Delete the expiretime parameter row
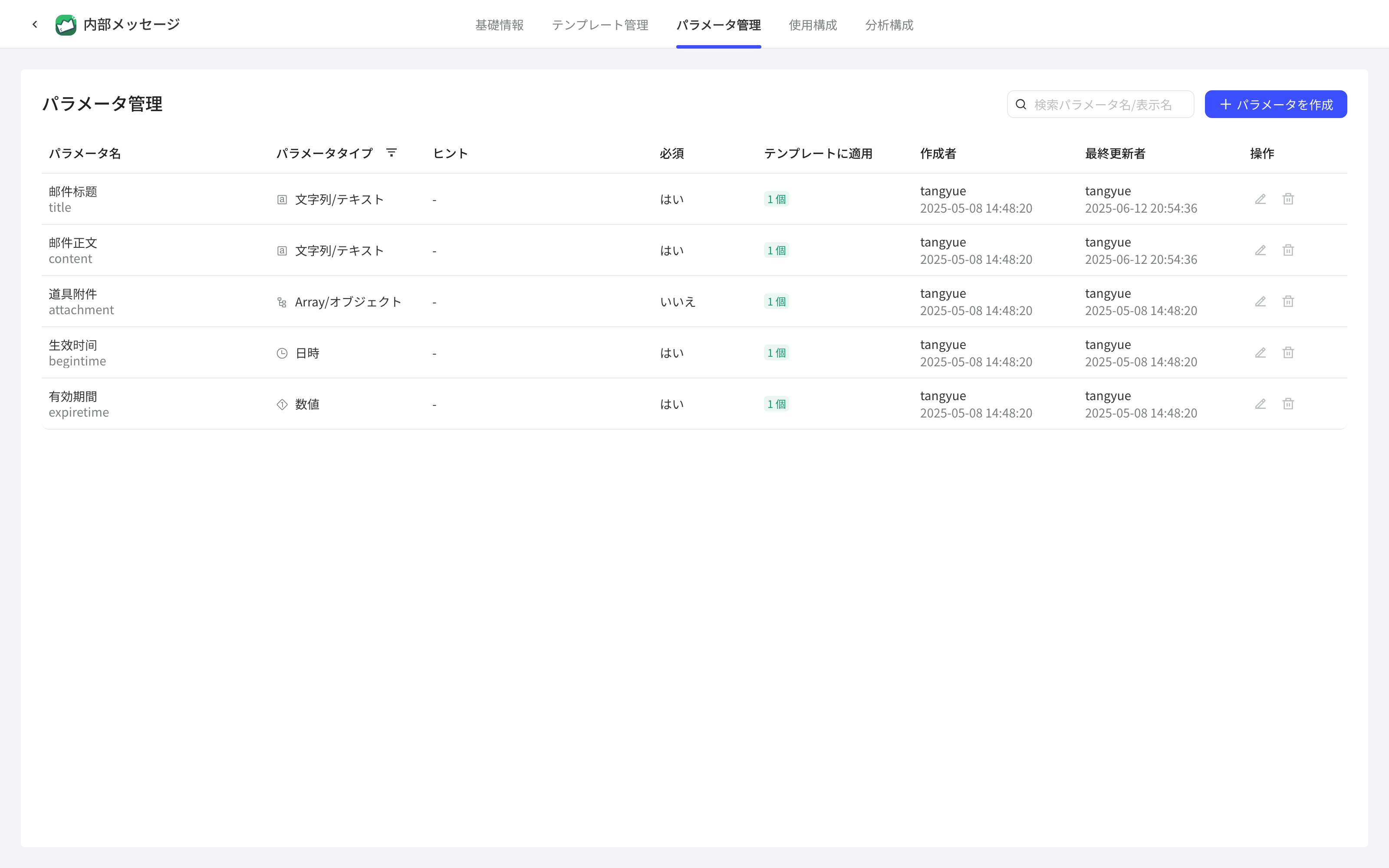The height and width of the screenshot is (868, 1389). (x=1289, y=404)
